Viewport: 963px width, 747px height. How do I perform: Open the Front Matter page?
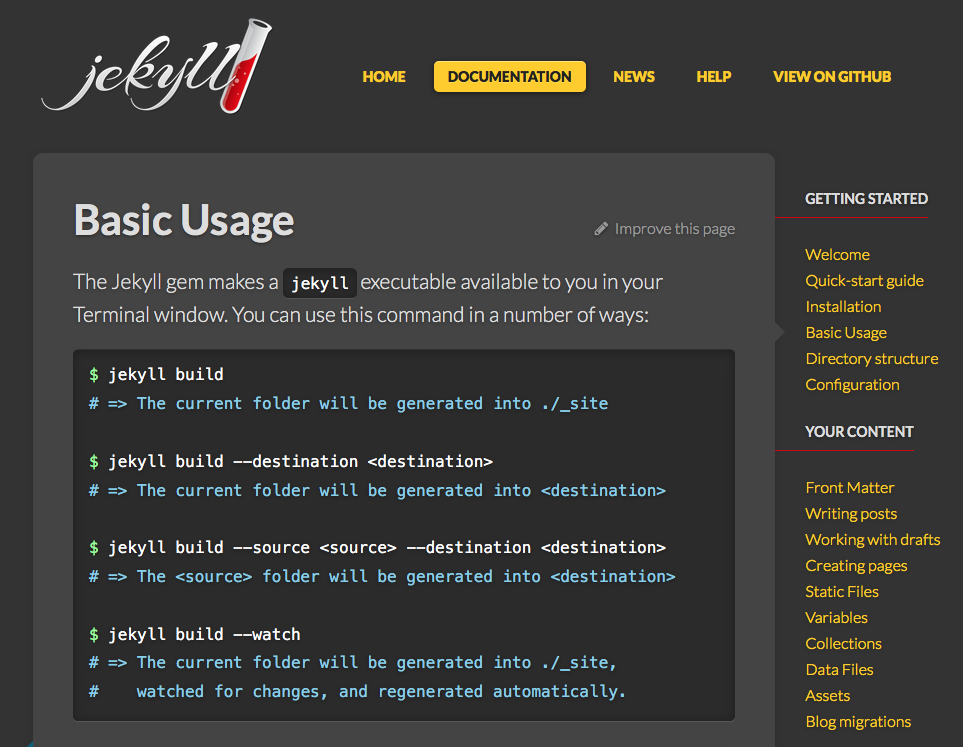click(849, 487)
